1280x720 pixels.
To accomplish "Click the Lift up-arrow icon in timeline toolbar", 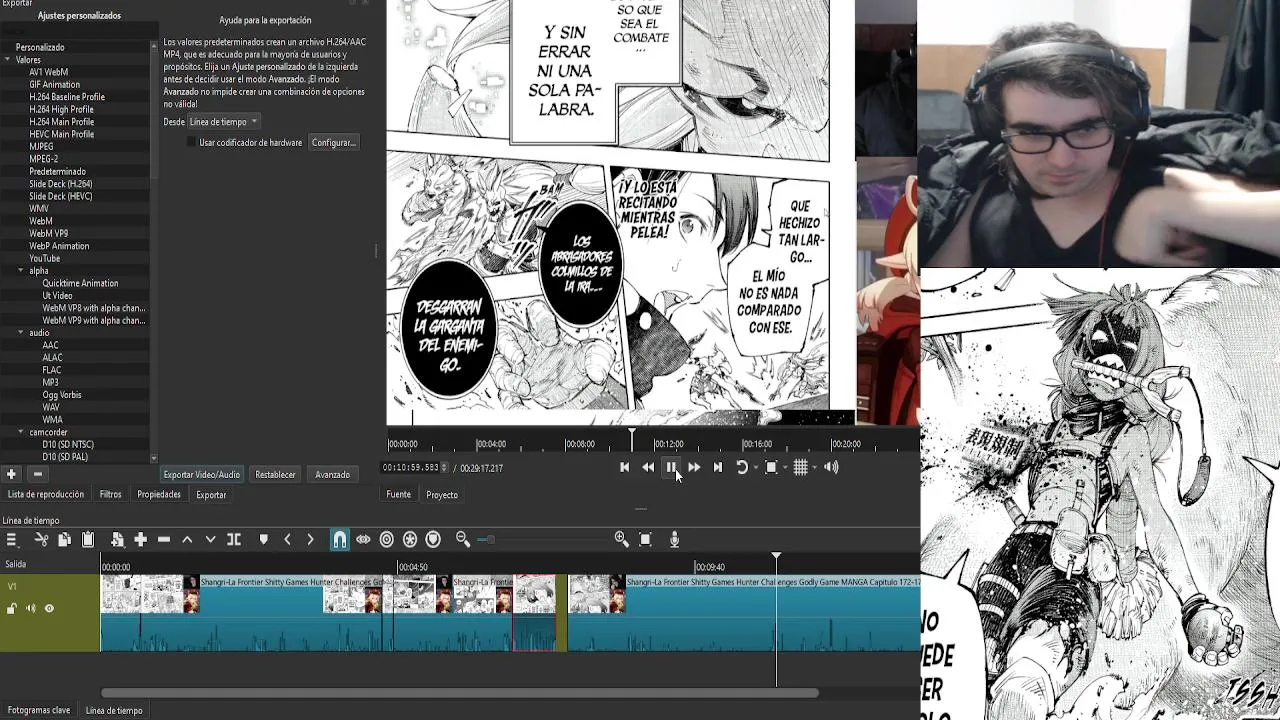I will pos(187,540).
